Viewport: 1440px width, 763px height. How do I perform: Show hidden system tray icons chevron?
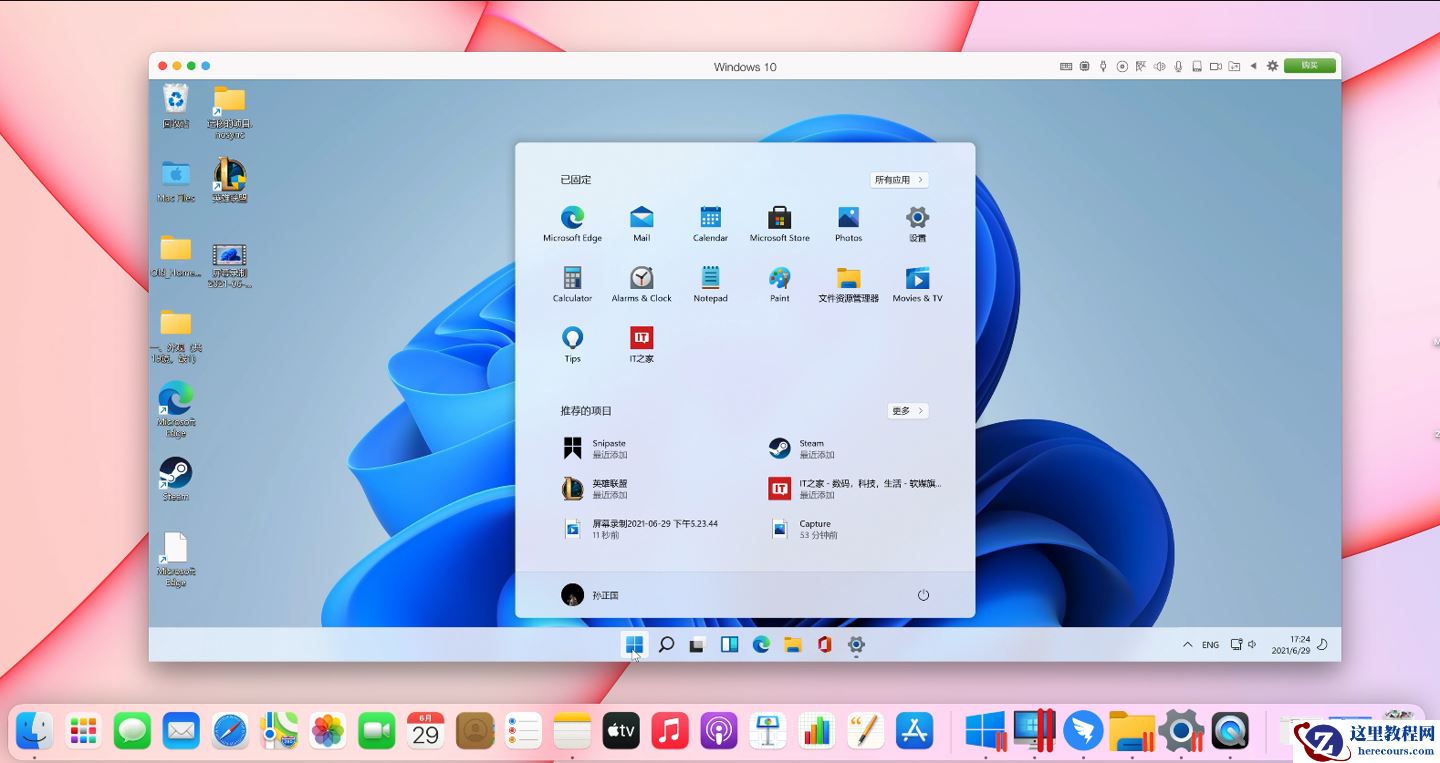[x=1187, y=645]
